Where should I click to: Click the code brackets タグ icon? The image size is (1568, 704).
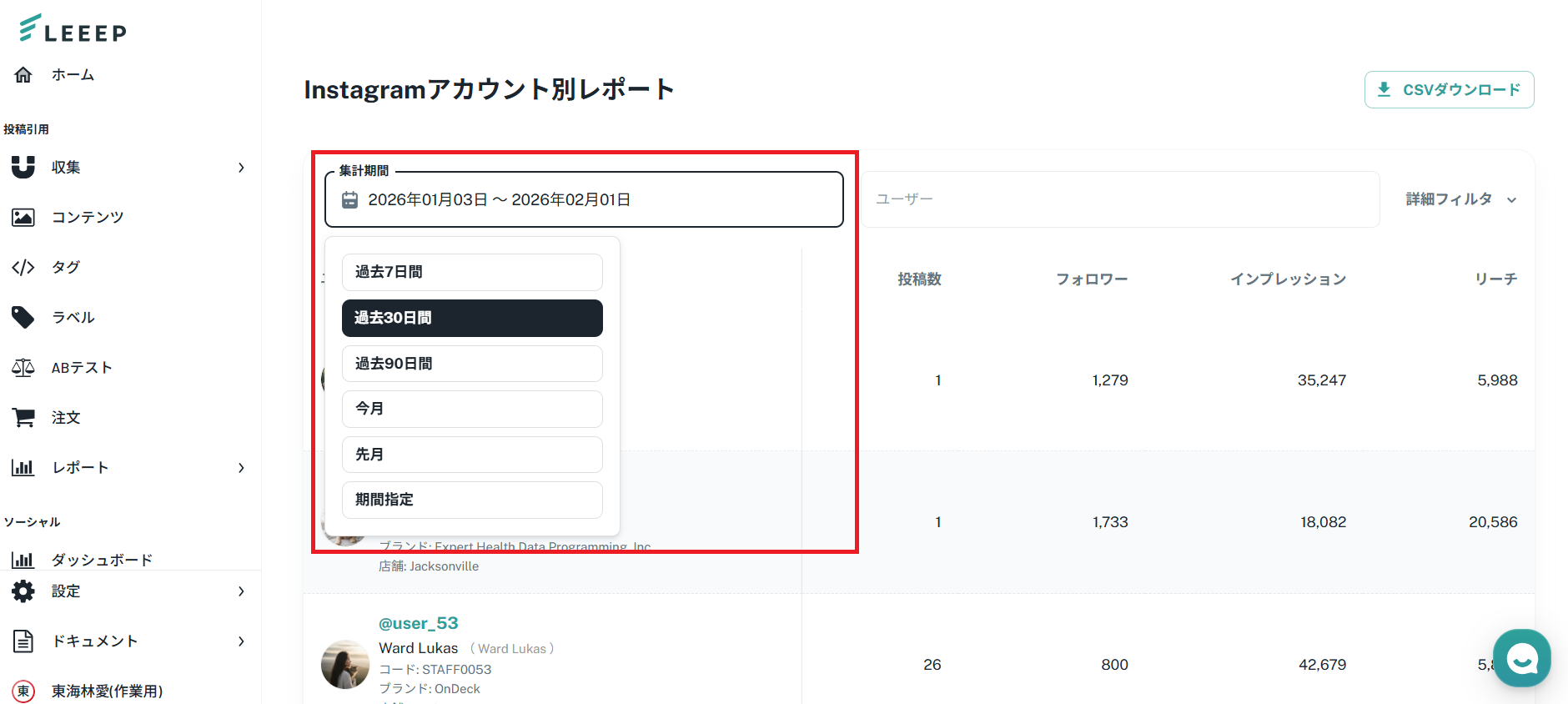pyautogui.click(x=23, y=268)
